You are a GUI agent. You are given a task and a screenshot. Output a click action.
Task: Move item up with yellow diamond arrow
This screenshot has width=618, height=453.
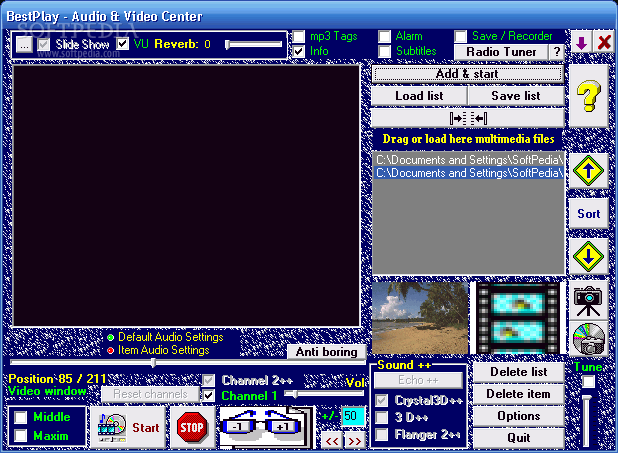pos(588,171)
